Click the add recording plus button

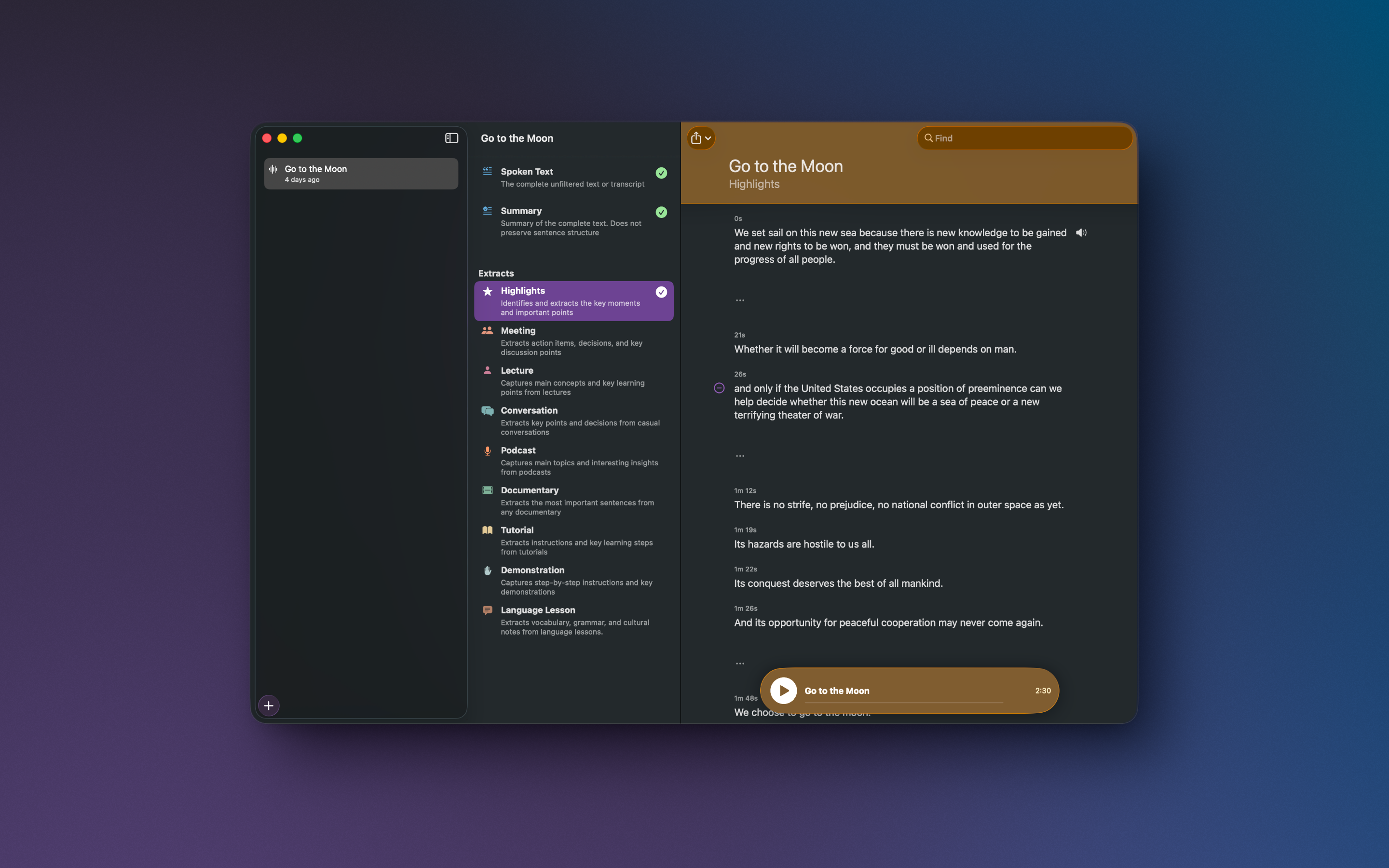[269, 705]
